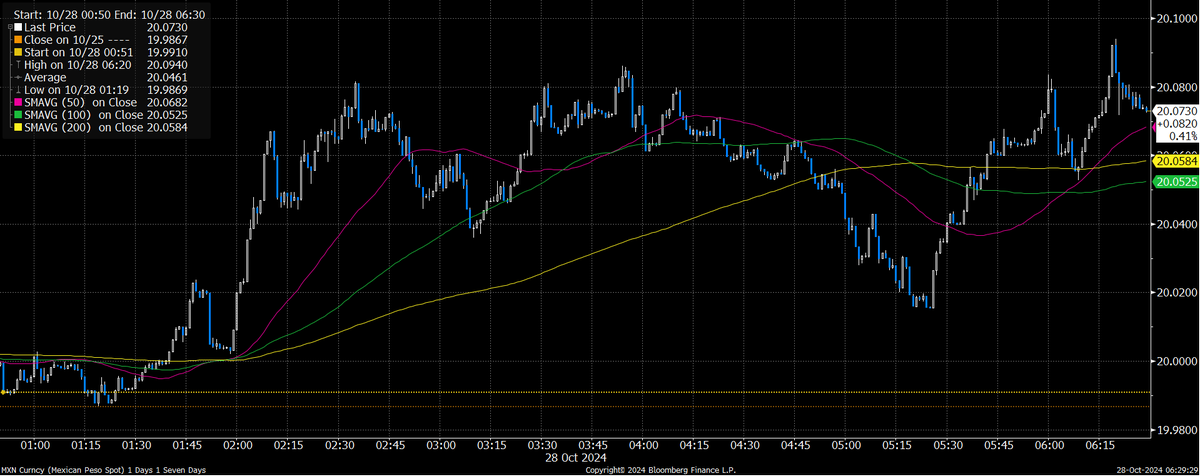Click the 05:30 time axis label
This screenshot has width=1200, height=476.
[x=948, y=444]
